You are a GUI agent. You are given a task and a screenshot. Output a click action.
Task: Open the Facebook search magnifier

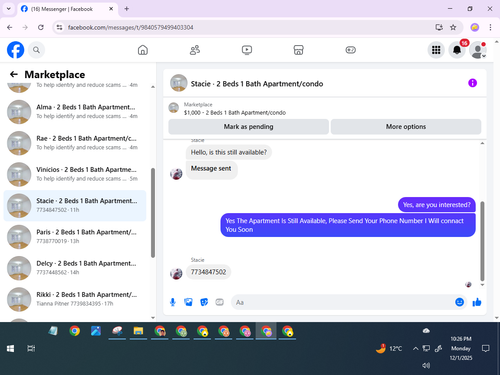[x=36, y=50]
